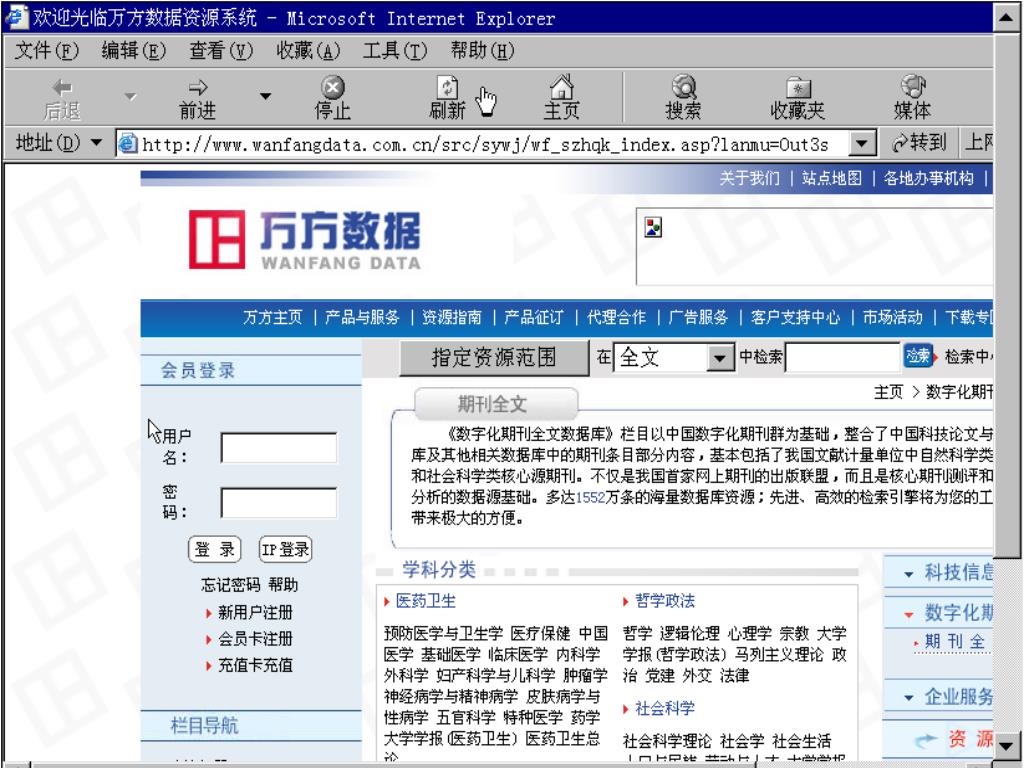Click the 1552 number in description text

pos(590,498)
